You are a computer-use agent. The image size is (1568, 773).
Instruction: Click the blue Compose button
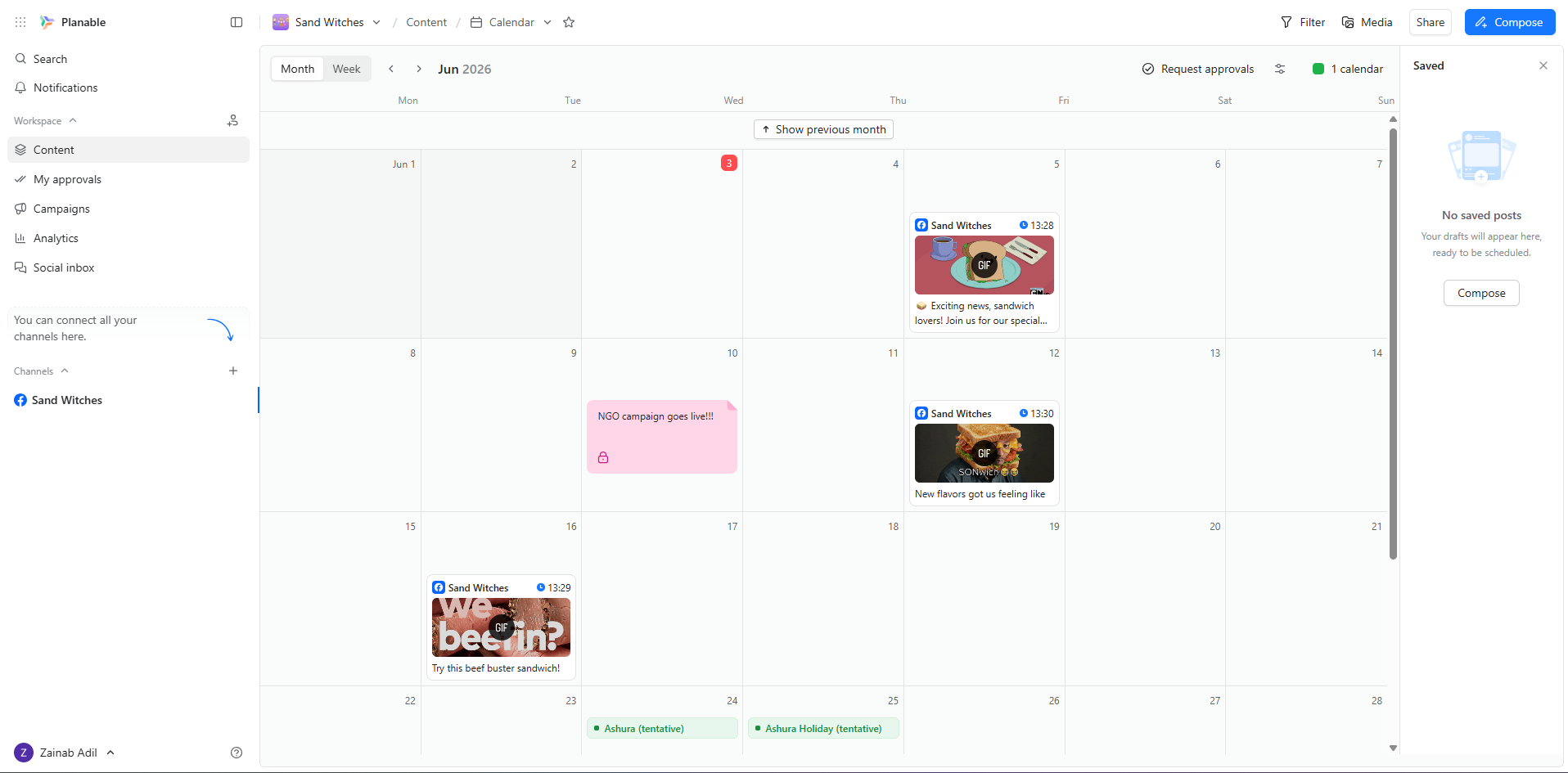1510,22
